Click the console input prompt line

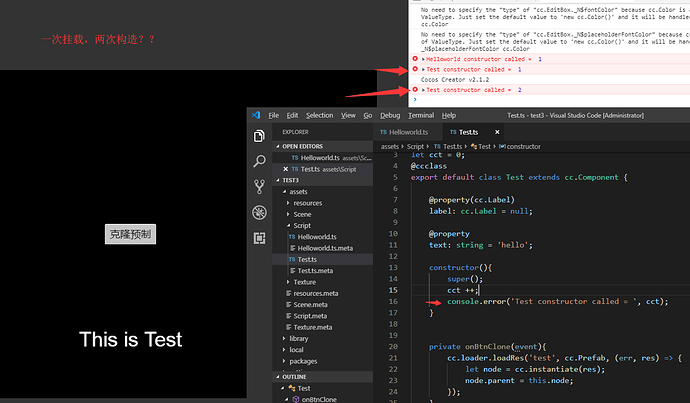click(x=549, y=100)
